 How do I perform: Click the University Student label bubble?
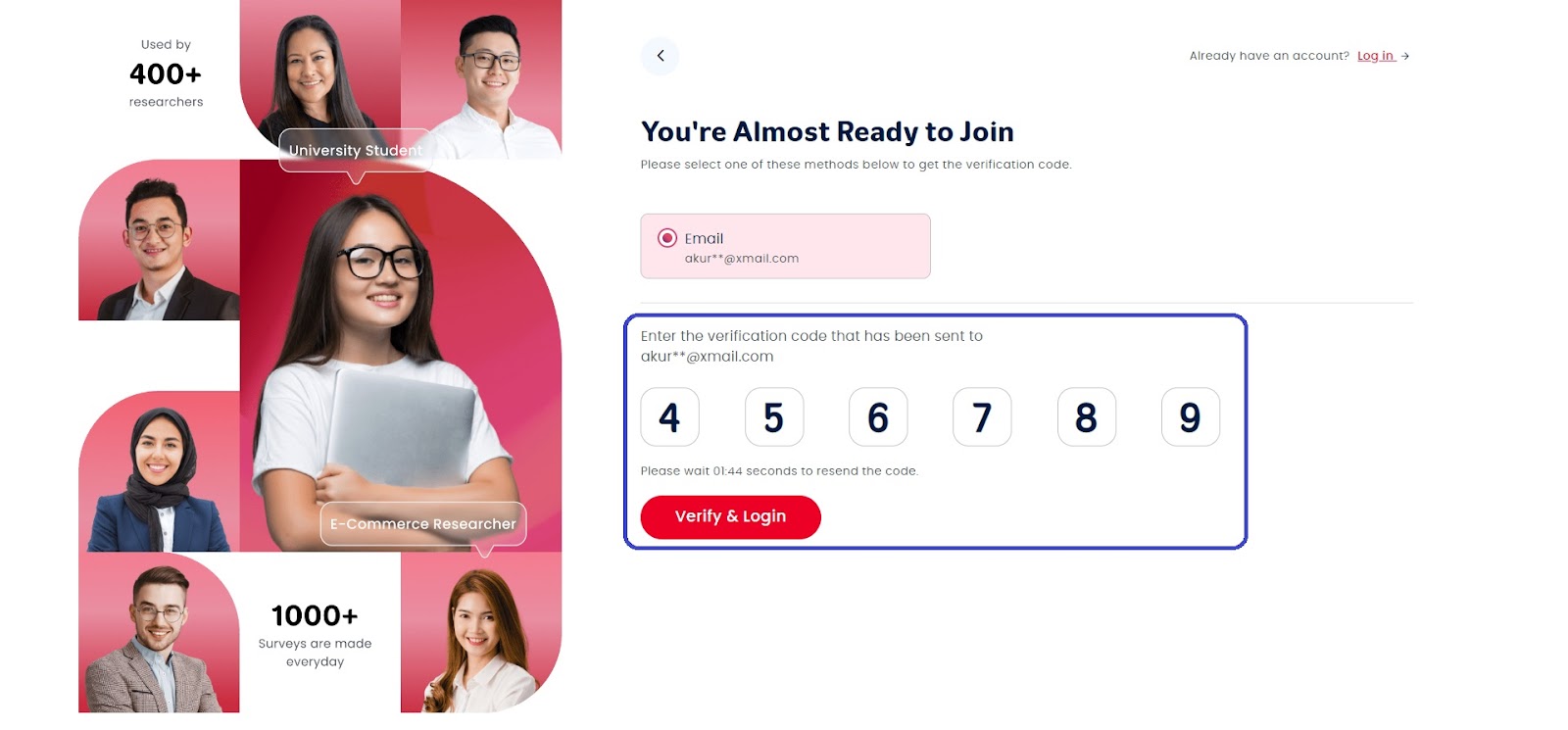(355, 150)
